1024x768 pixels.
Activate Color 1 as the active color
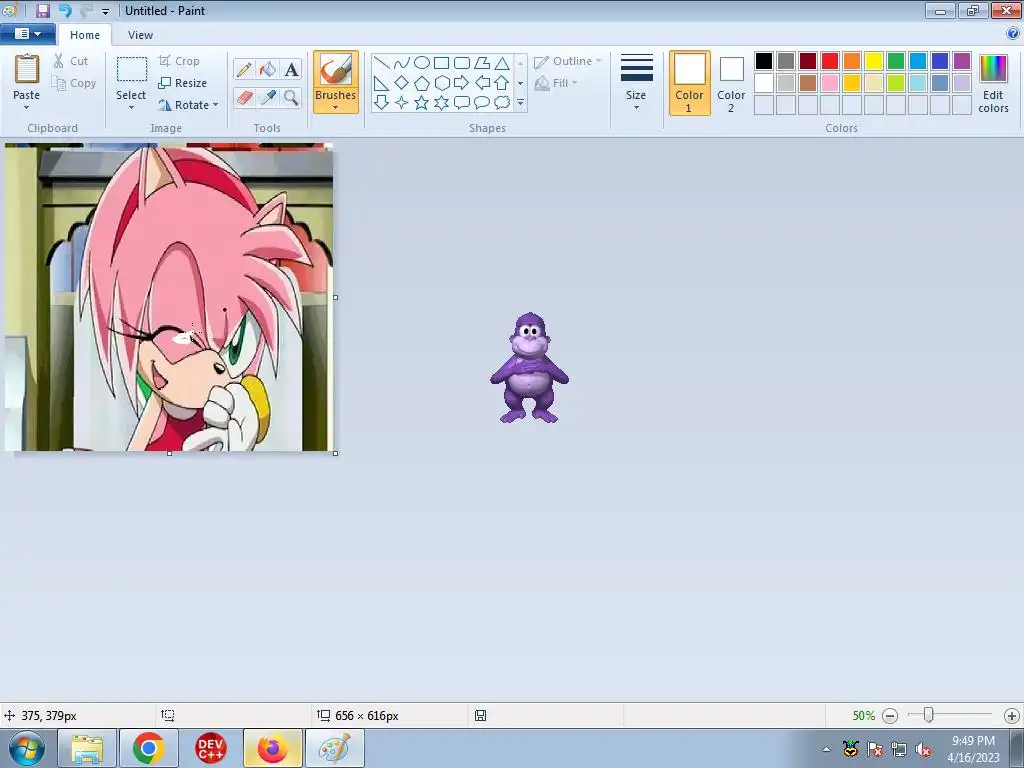(x=690, y=83)
